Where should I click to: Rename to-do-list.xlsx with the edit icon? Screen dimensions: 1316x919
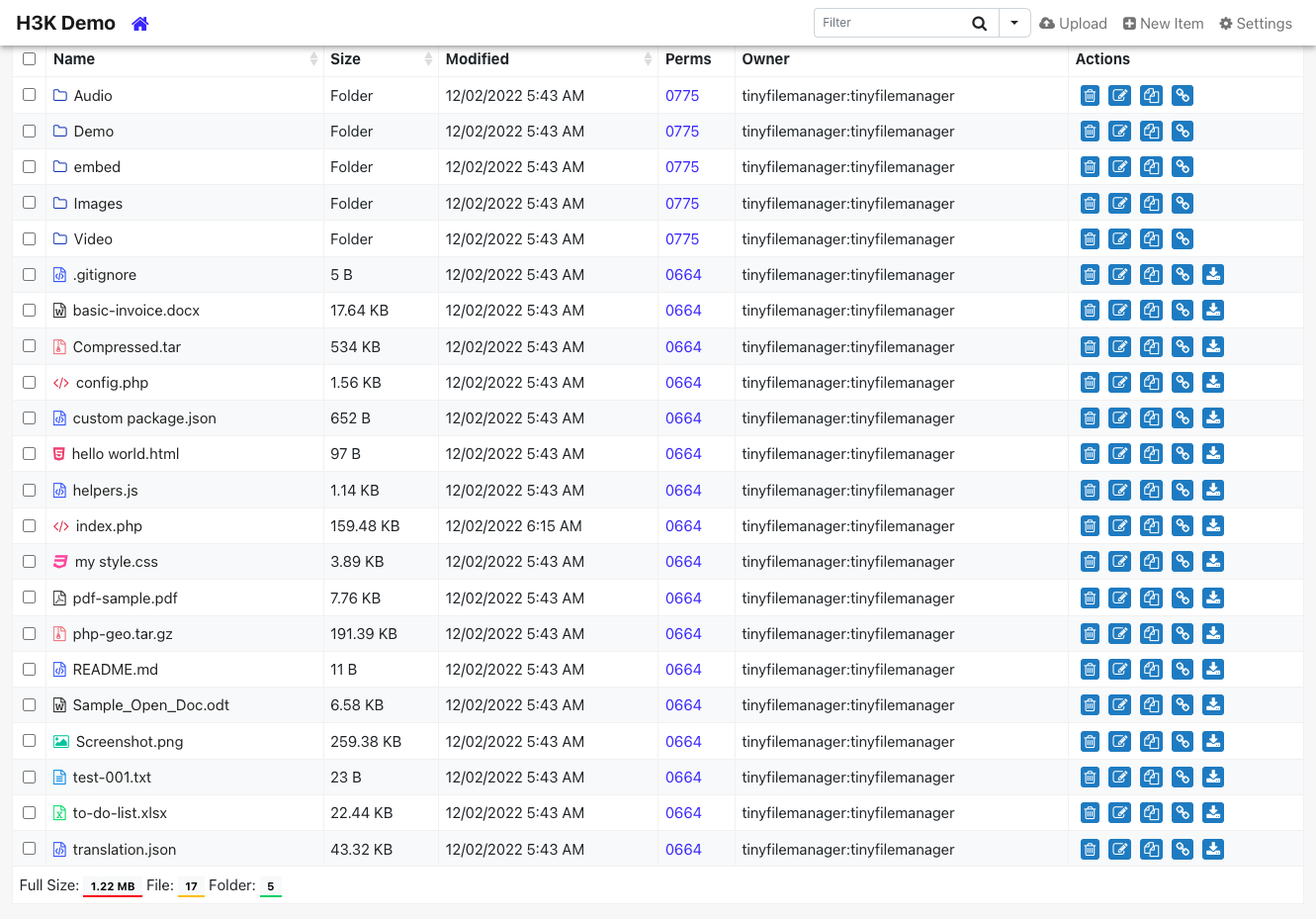pos(1120,813)
